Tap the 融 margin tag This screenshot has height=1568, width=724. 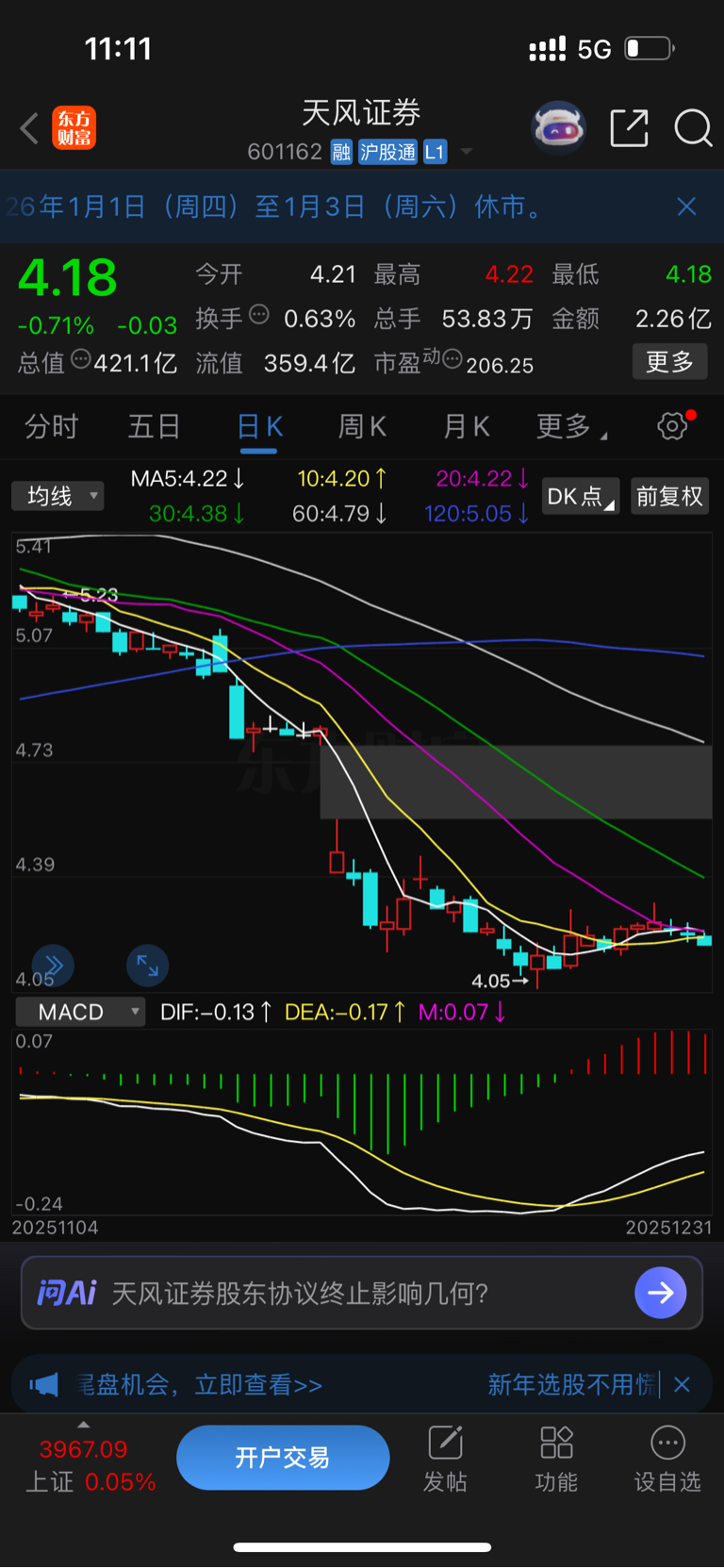point(341,152)
